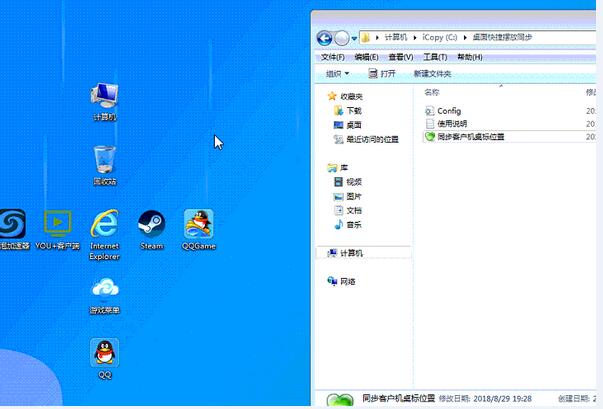Screen dimensions: 603x409
Task: Select the Internet Explorer desktop icon
Action: [104, 235]
